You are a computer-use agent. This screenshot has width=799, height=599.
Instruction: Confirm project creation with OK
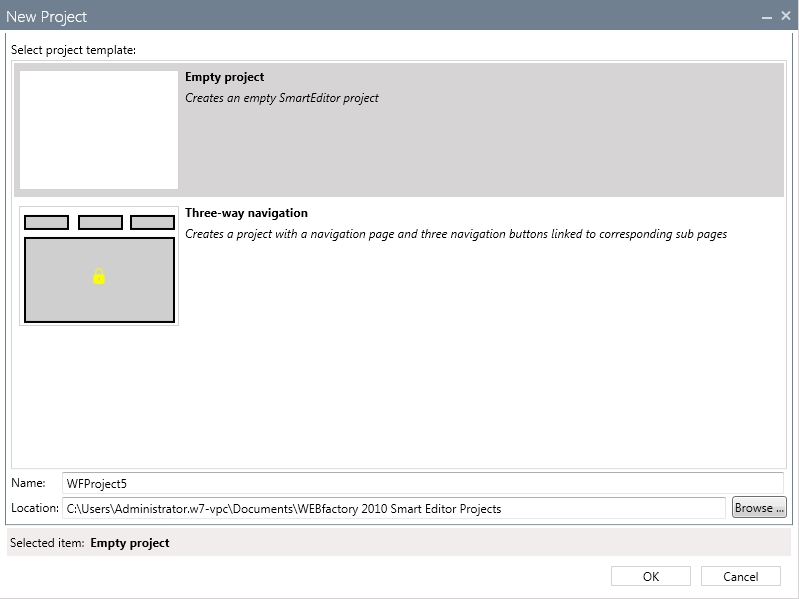click(651, 576)
